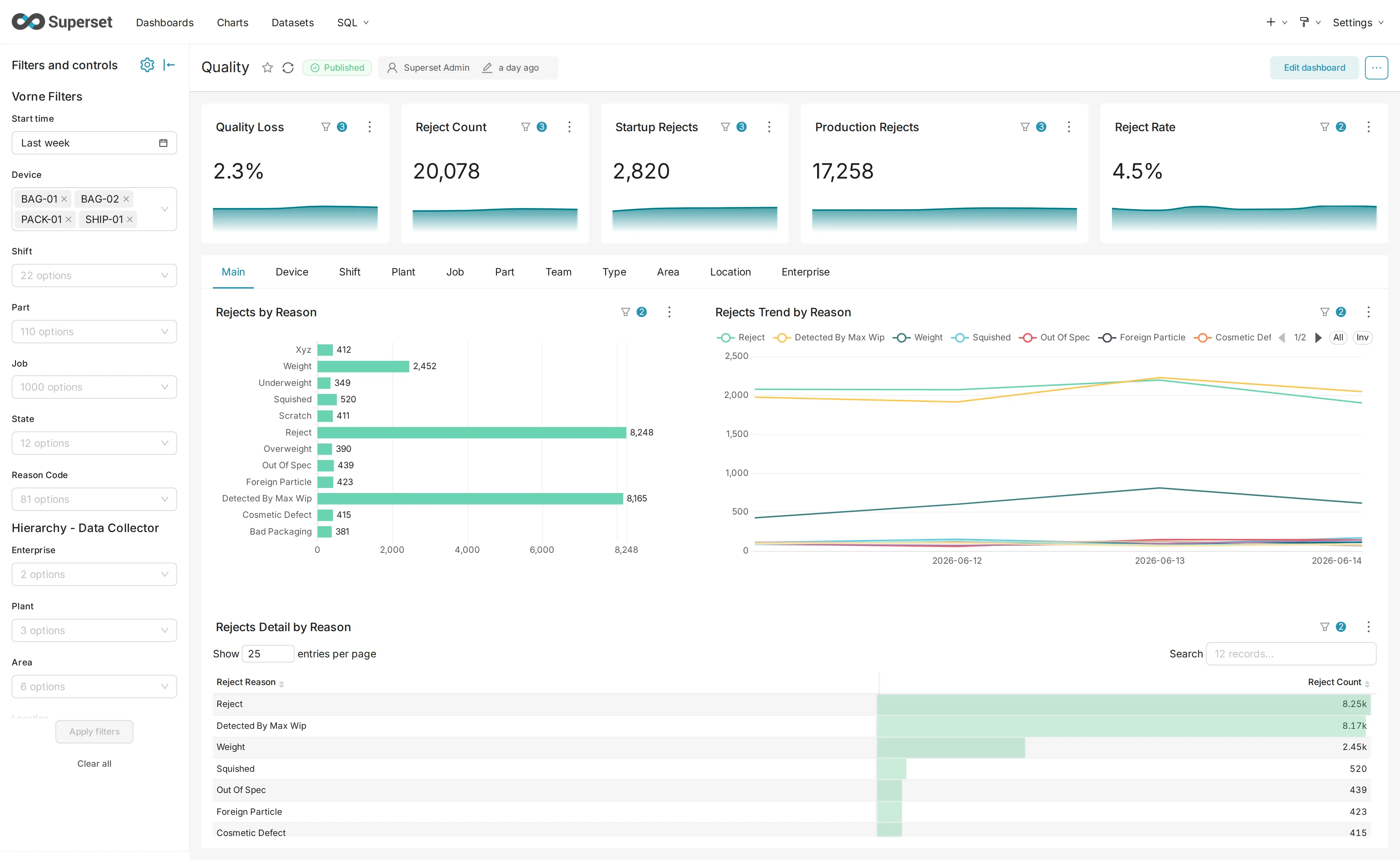Image resolution: width=1400 pixels, height=860 pixels.
Task: Toggle Out Of Spec legend series
Action: coord(1054,337)
